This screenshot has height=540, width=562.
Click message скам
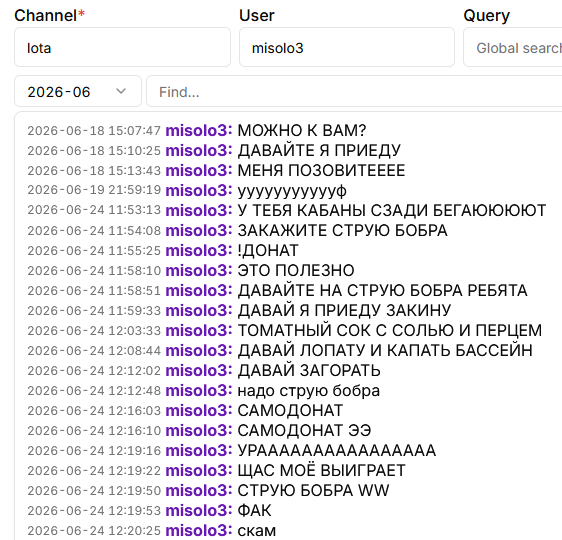[x=257, y=531]
